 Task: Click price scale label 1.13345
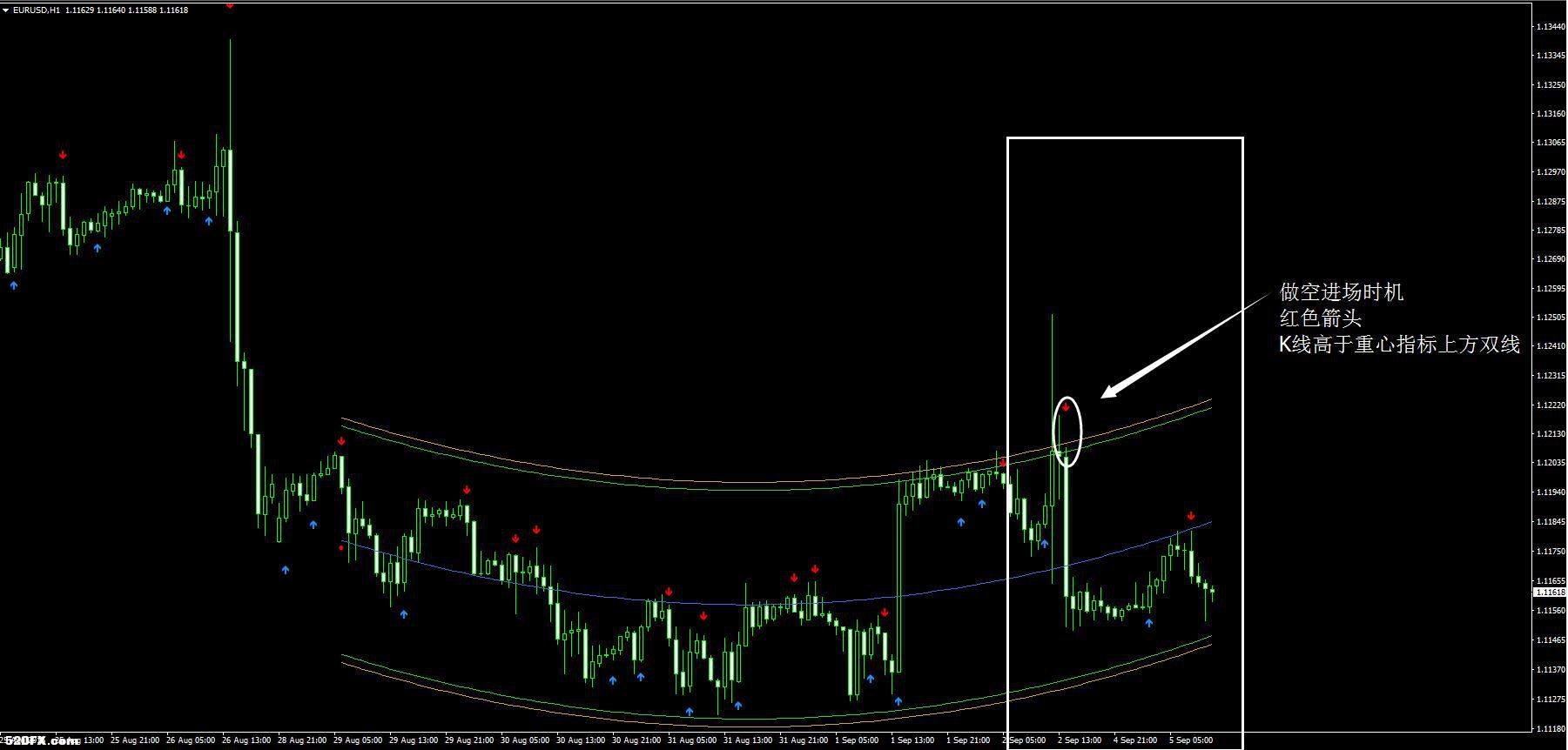(x=1550, y=56)
